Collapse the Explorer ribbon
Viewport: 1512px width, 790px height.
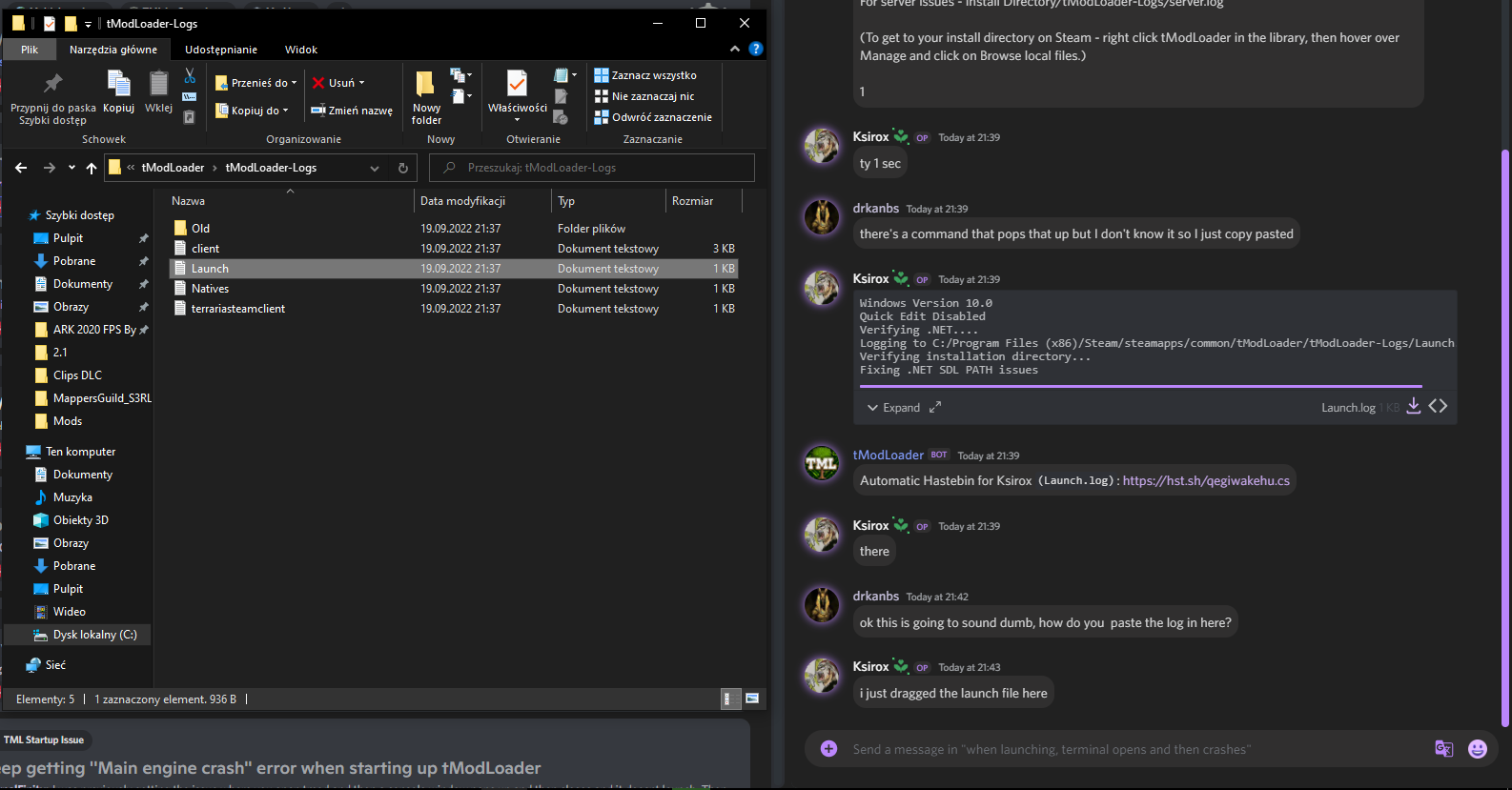pos(735,49)
